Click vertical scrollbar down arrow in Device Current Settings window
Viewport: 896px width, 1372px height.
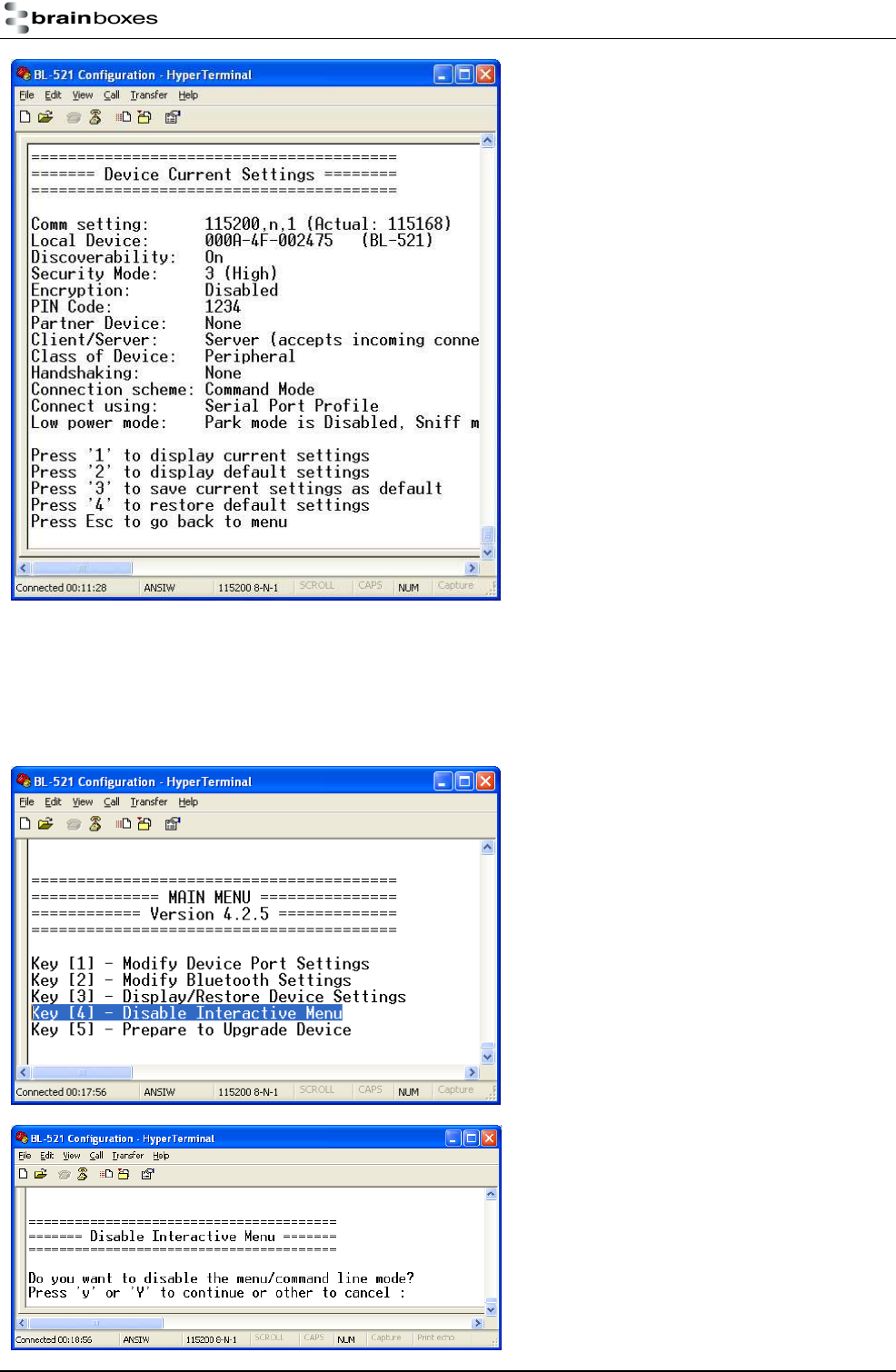(x=487, y=552)
